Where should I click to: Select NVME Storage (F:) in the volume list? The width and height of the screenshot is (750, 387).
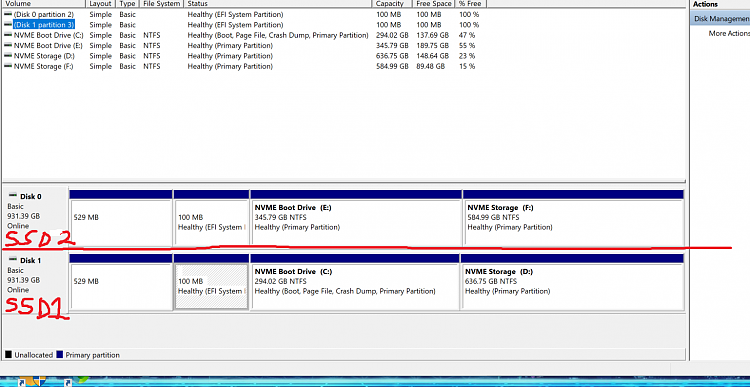click(x=44, y=66)
